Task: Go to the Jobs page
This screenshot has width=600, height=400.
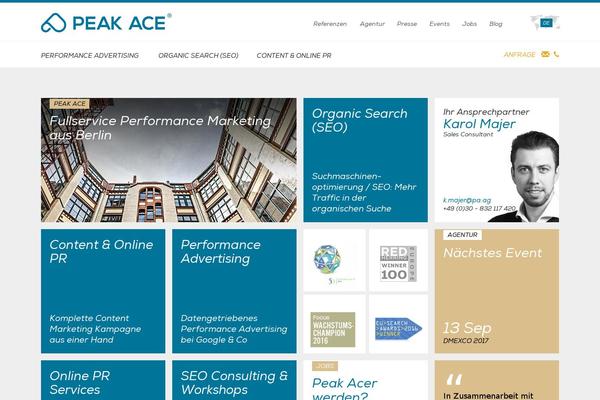Action: [469, 24]
